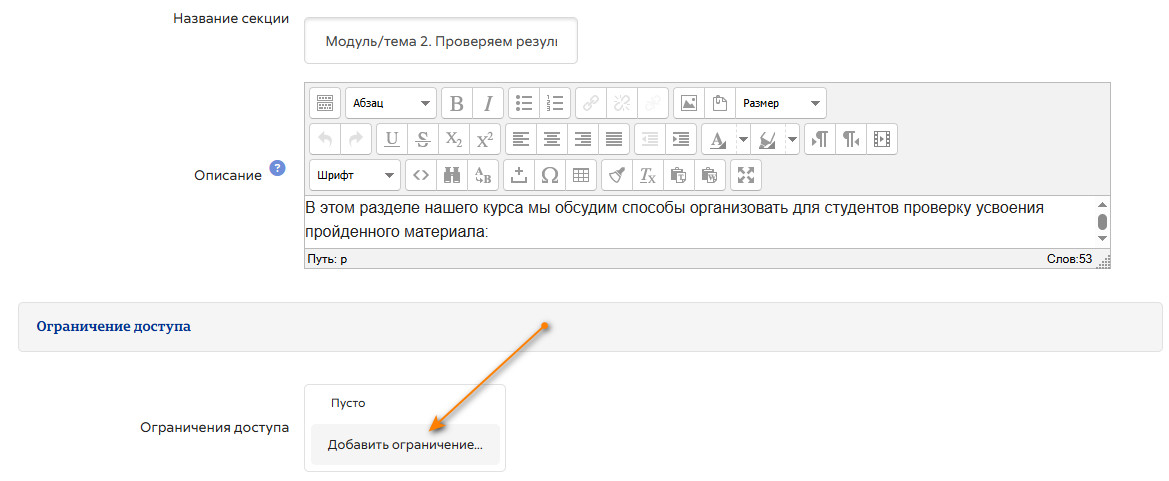
Task: Click the 'Путь: p' status path
Action: [x=327, y=259]
